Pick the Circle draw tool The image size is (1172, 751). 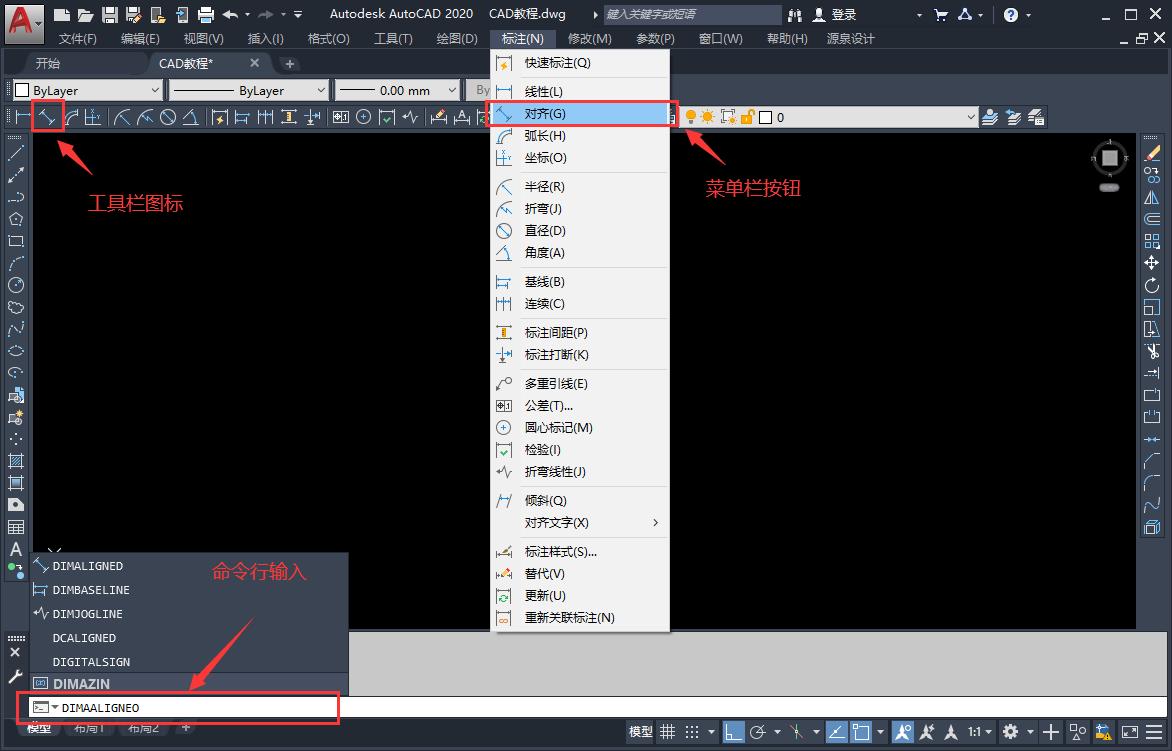pos(16,285)
